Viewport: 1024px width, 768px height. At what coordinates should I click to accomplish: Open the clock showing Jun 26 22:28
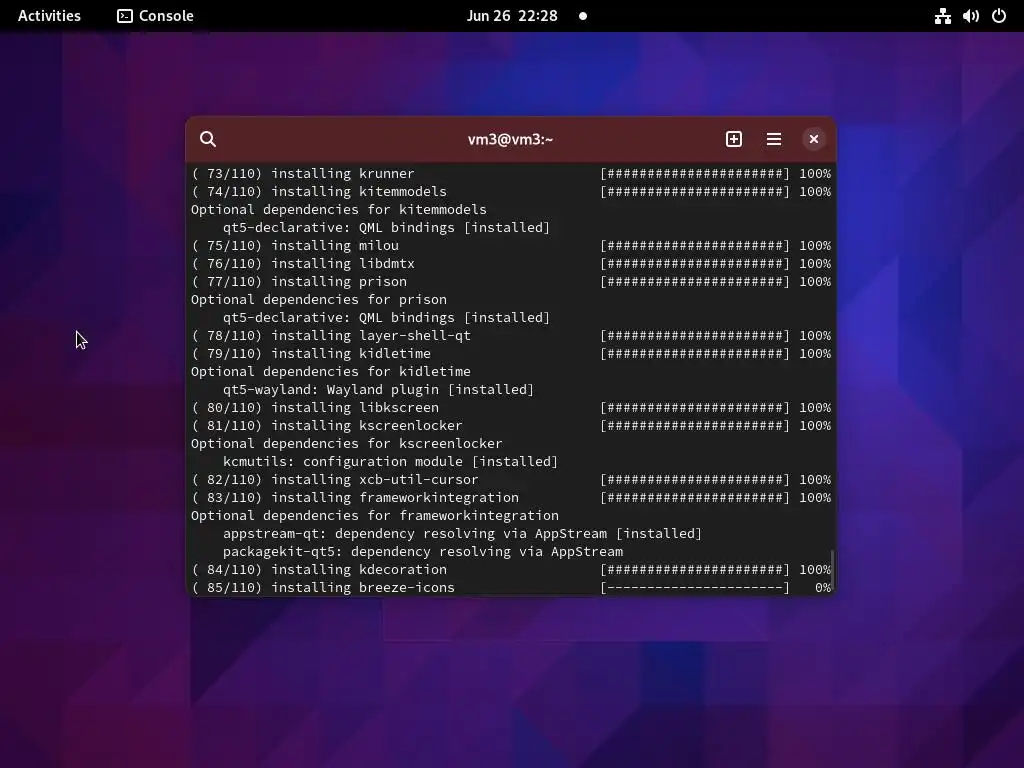point(512,16)
